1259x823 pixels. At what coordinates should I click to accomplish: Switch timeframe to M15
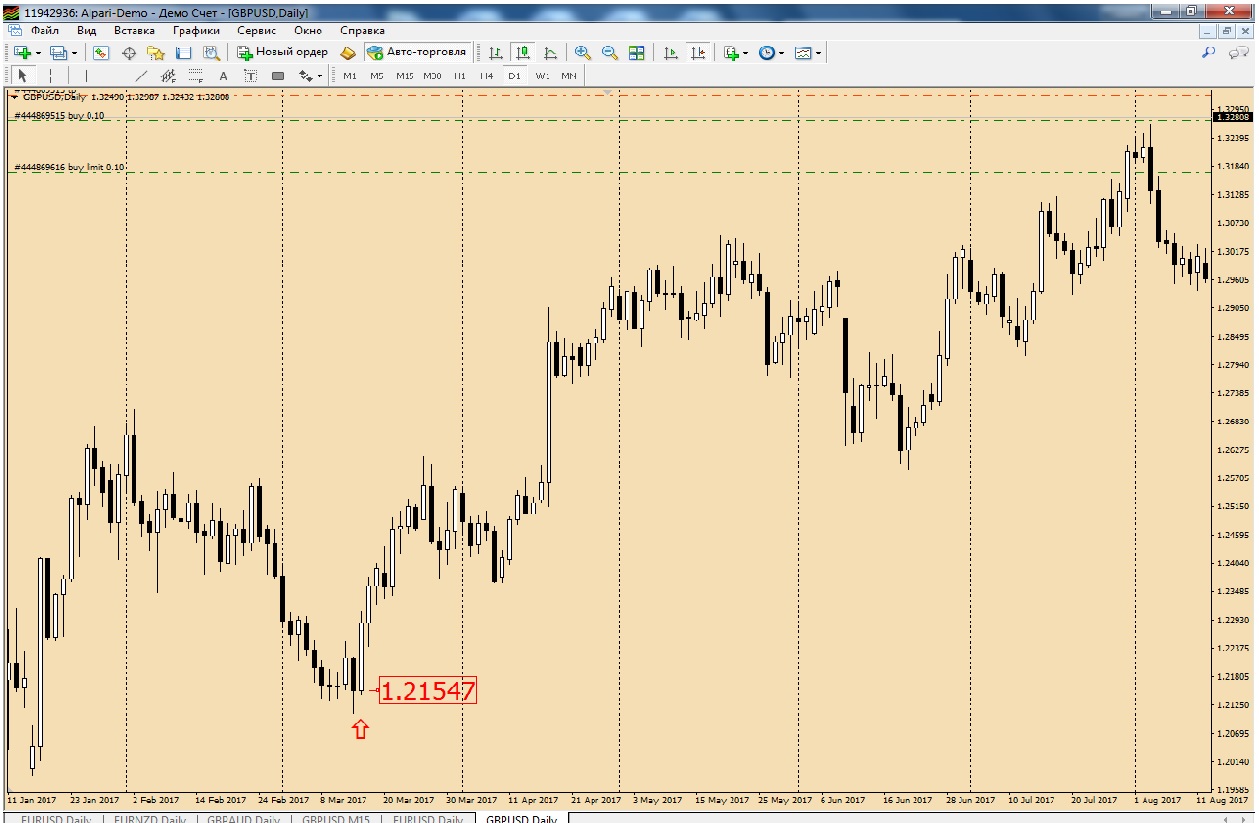click(x=404, y=75)
